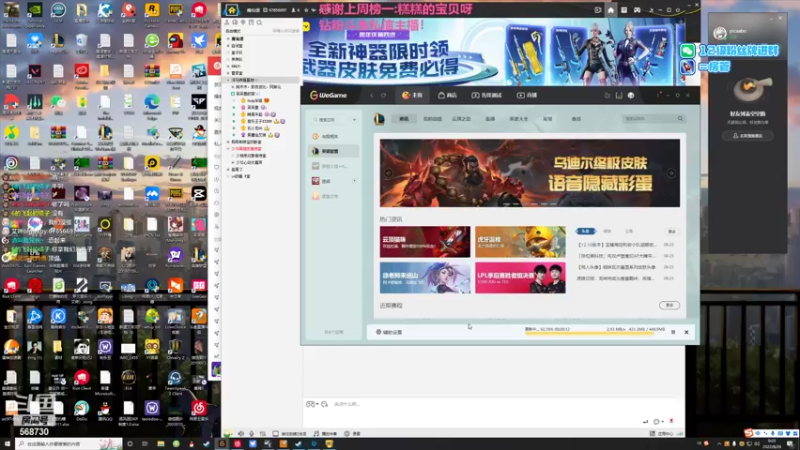Click the picaabc profile avatar
800x450 pixels.
[x=720, y=33]
